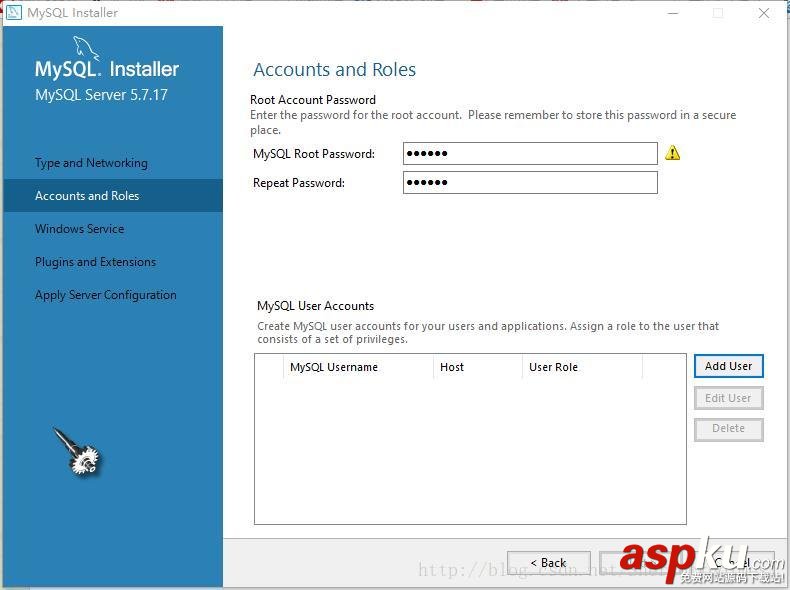Click the MySQL User Accounts label
The height and width of the screenshot is (590, 790).
point(315,306)
